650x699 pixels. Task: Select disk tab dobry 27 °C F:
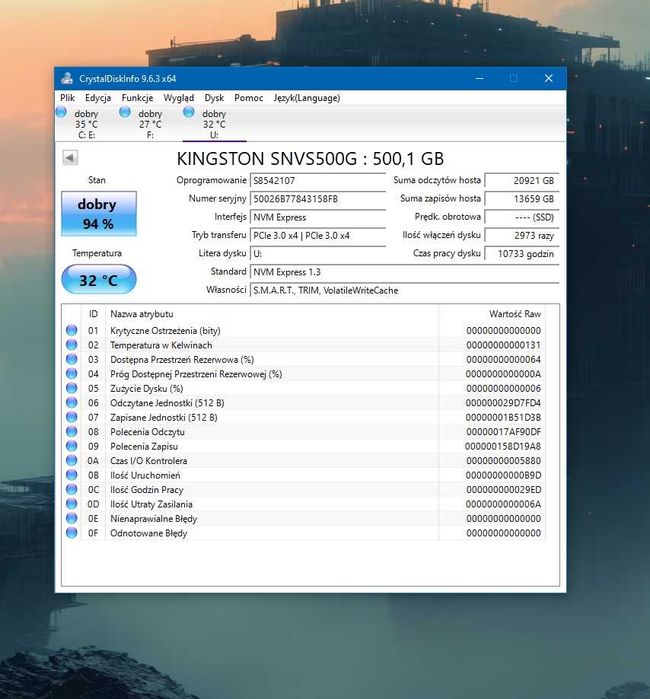[150, 124]
